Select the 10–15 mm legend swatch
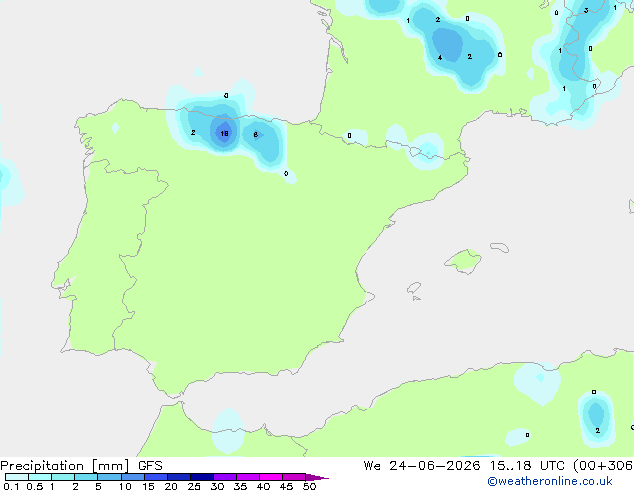Viewport: 634px width, 490px height. tap(132, 477)
